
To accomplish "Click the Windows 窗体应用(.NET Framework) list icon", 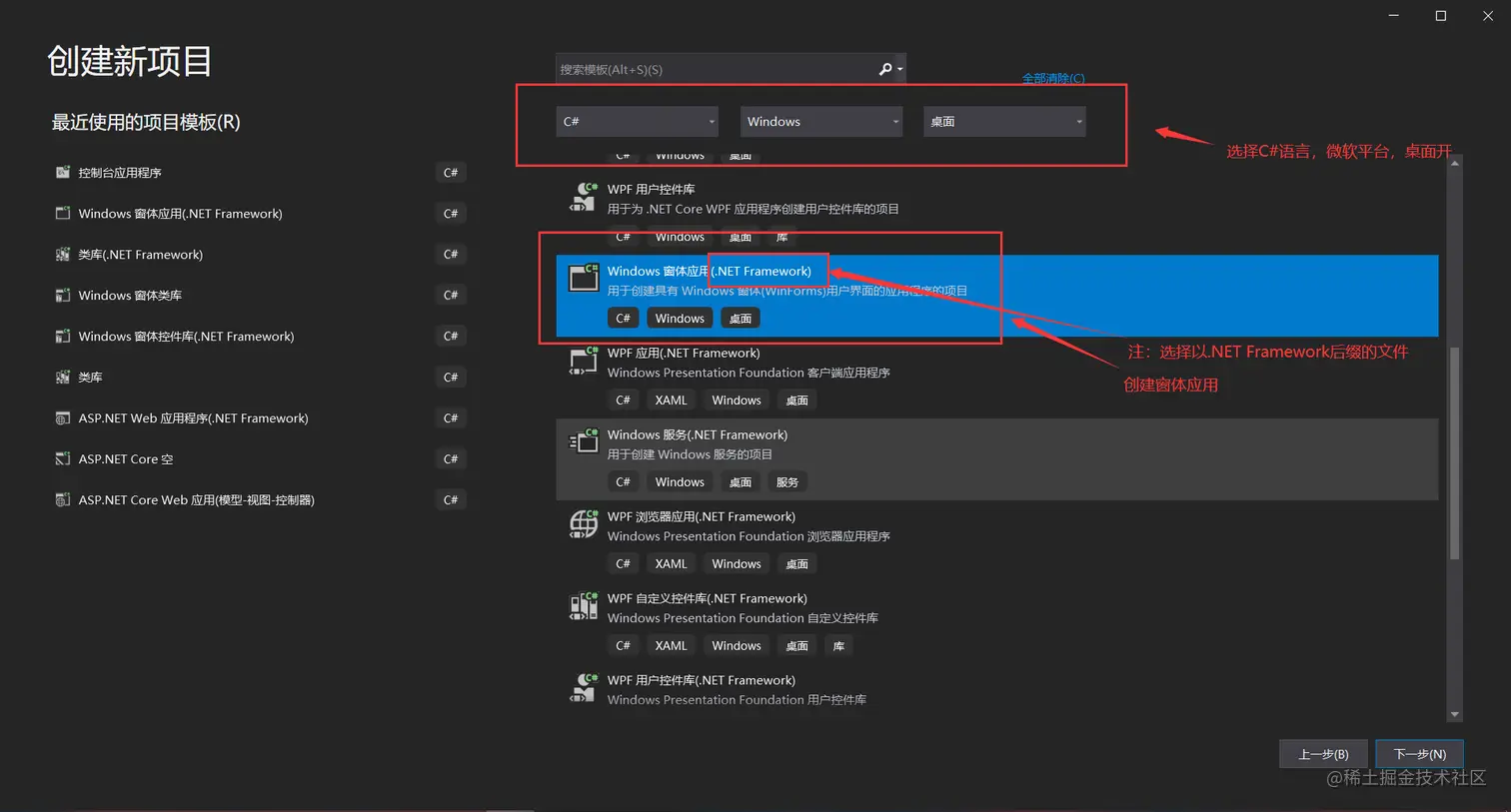I will coord(584,277).
